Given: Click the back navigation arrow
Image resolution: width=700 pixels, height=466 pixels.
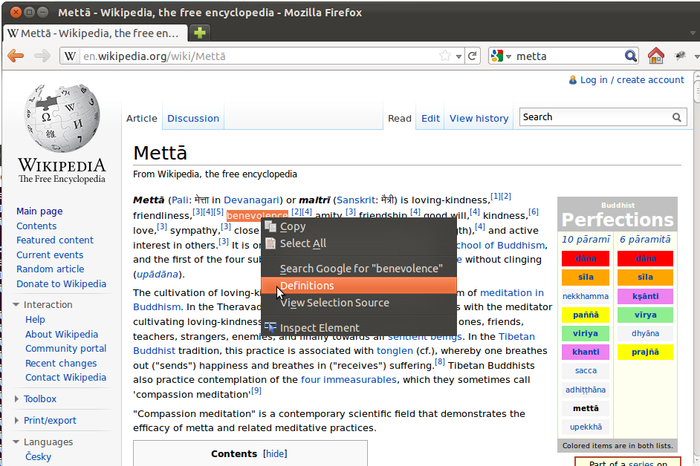Looking at the screenshot, I should point(16,56).
